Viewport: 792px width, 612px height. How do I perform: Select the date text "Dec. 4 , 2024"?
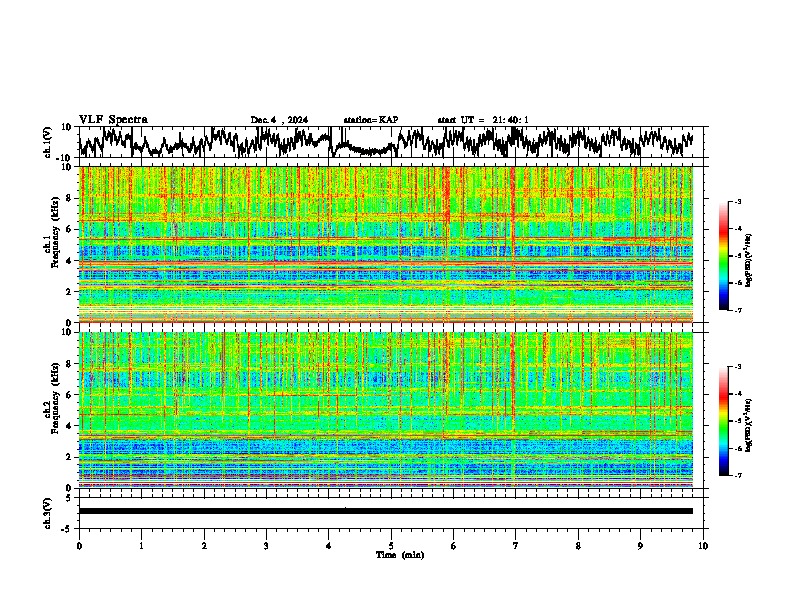coord(279,120)
